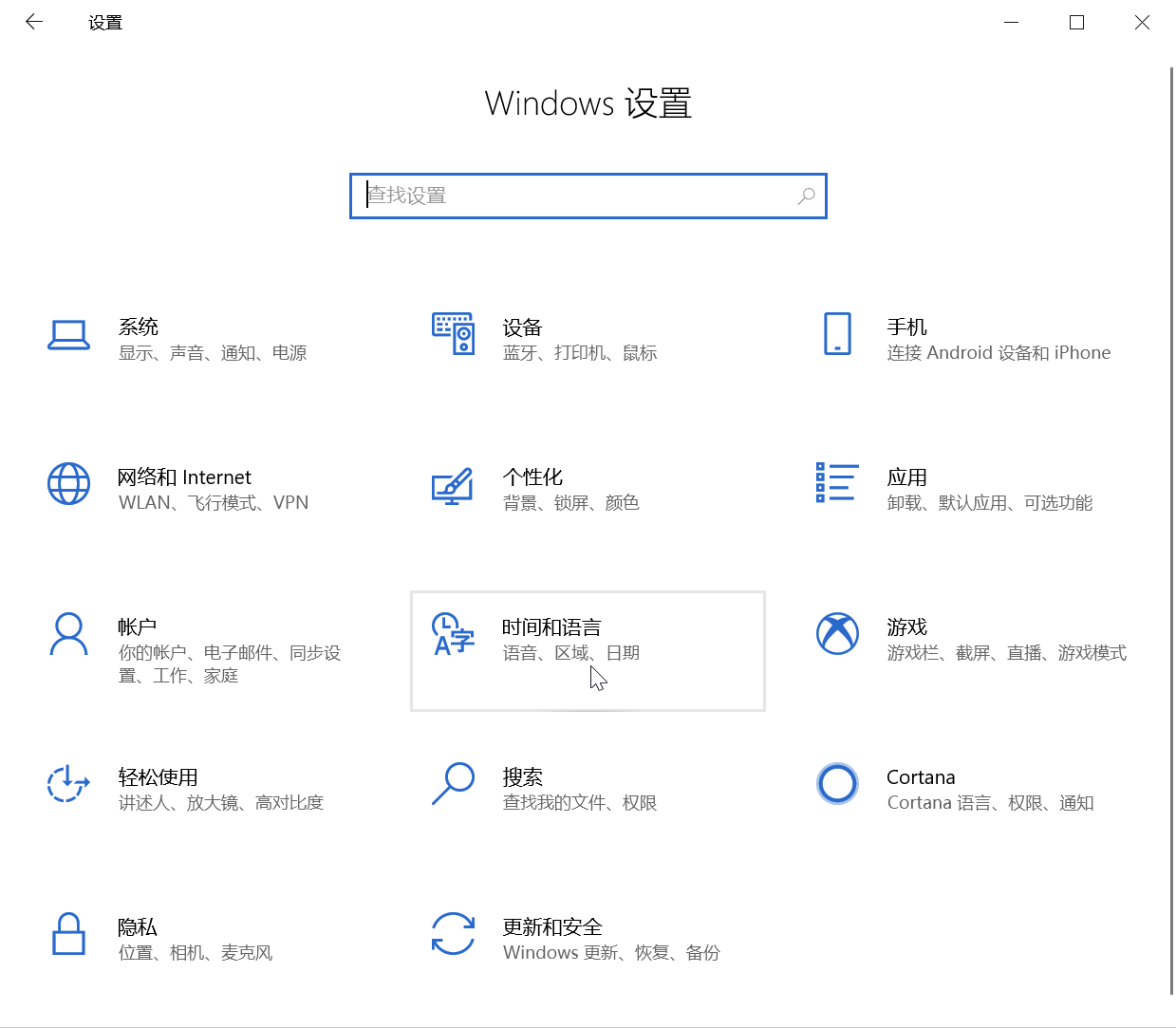Click the 个性化 paintbrush icon
1176x1028 pixels.
click(x=453, y=485)
